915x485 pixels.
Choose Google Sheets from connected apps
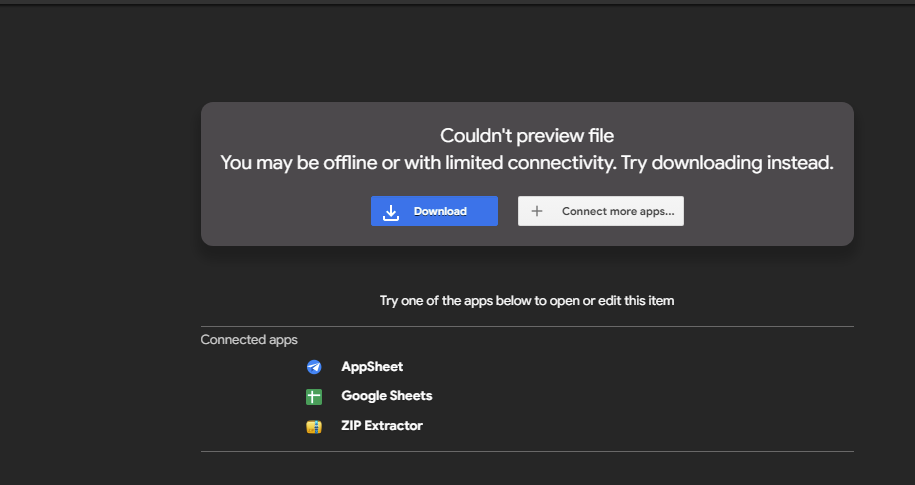[x=386, y=396]
